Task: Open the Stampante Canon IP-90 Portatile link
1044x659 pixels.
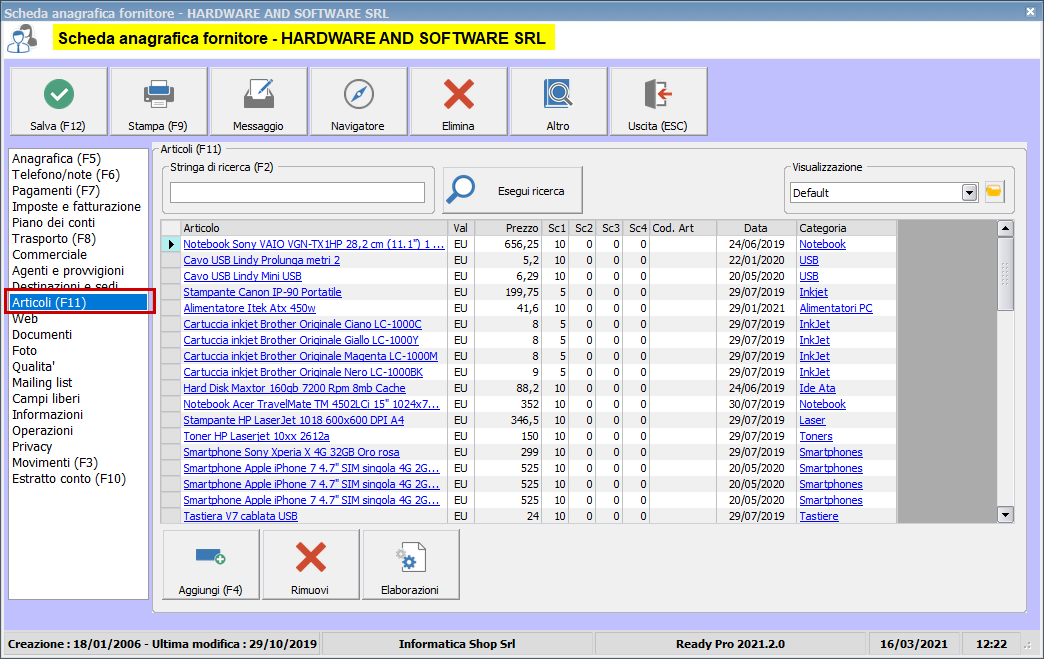Action: coord(262,292)
